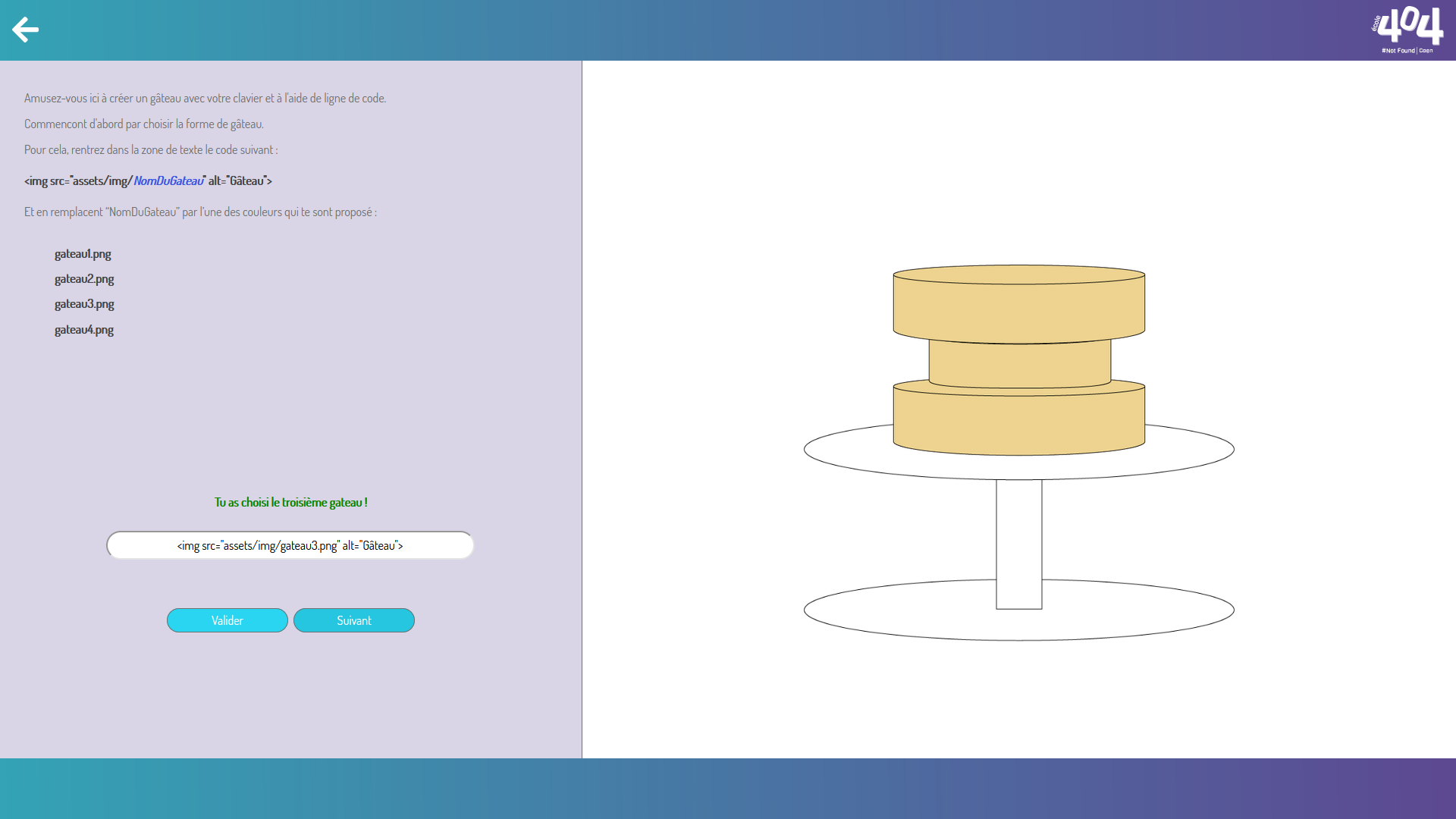
Task: Click the gateau2.png option text
Action: click(x=84, y=279)
